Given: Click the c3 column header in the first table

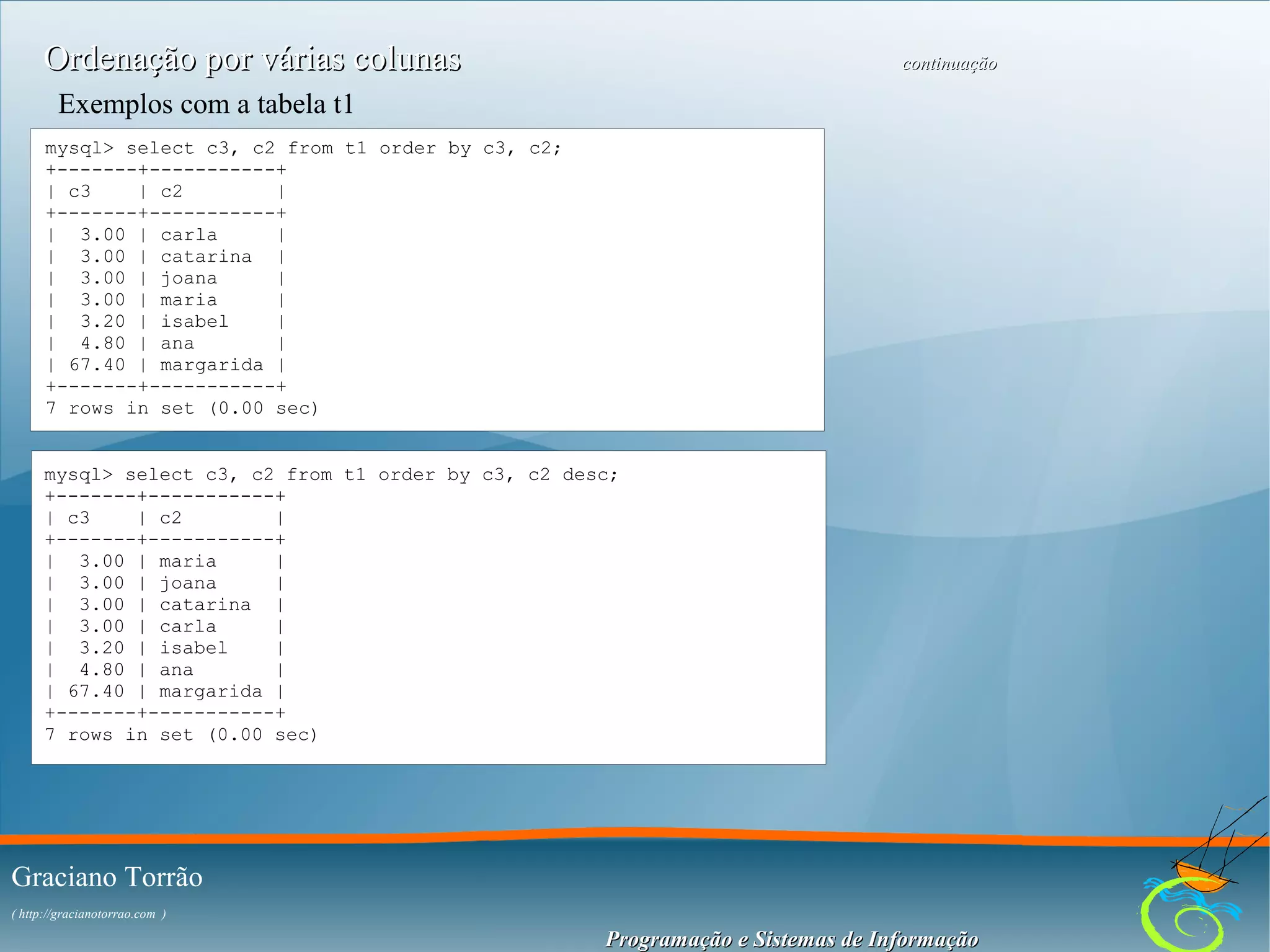Looking at the screenshot, I should [x=79, y=192].
